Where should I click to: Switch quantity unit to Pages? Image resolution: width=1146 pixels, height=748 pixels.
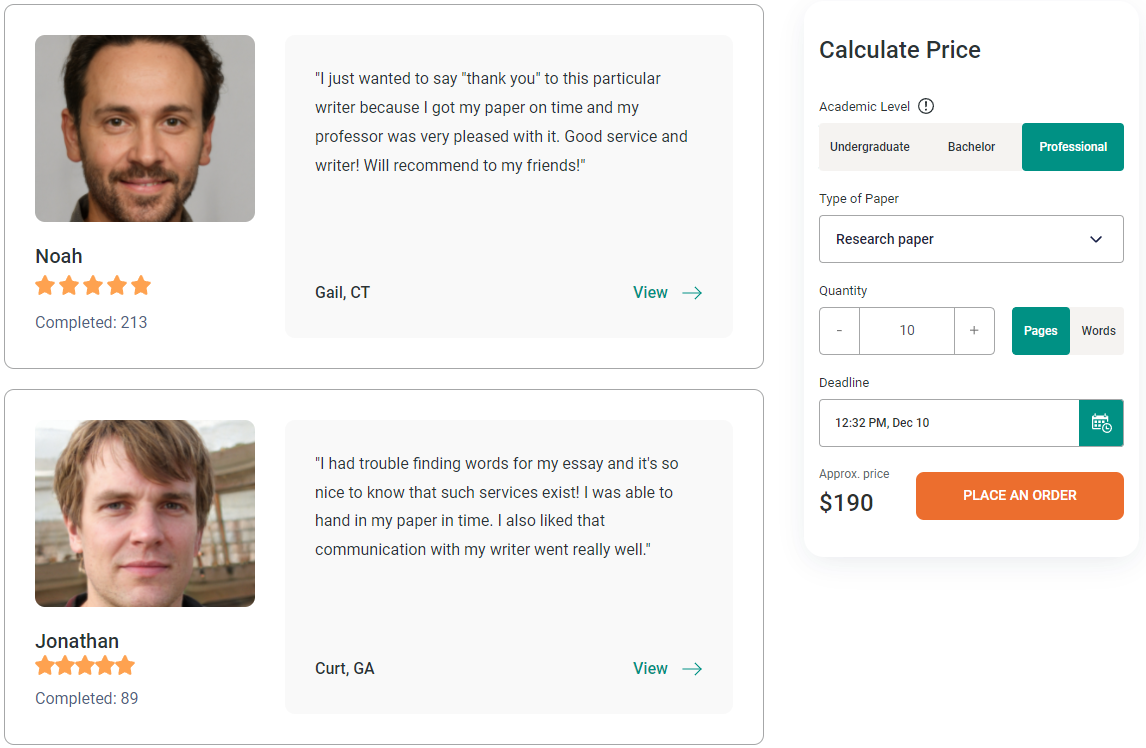coord(1041,331)
